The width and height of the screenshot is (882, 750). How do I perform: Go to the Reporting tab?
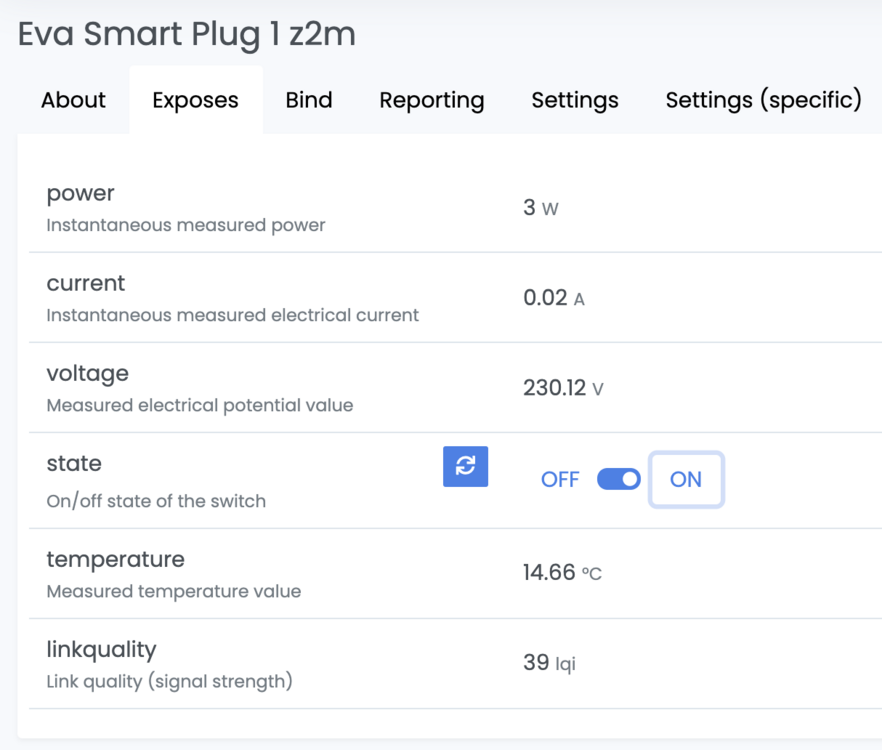tap(431, 100)
